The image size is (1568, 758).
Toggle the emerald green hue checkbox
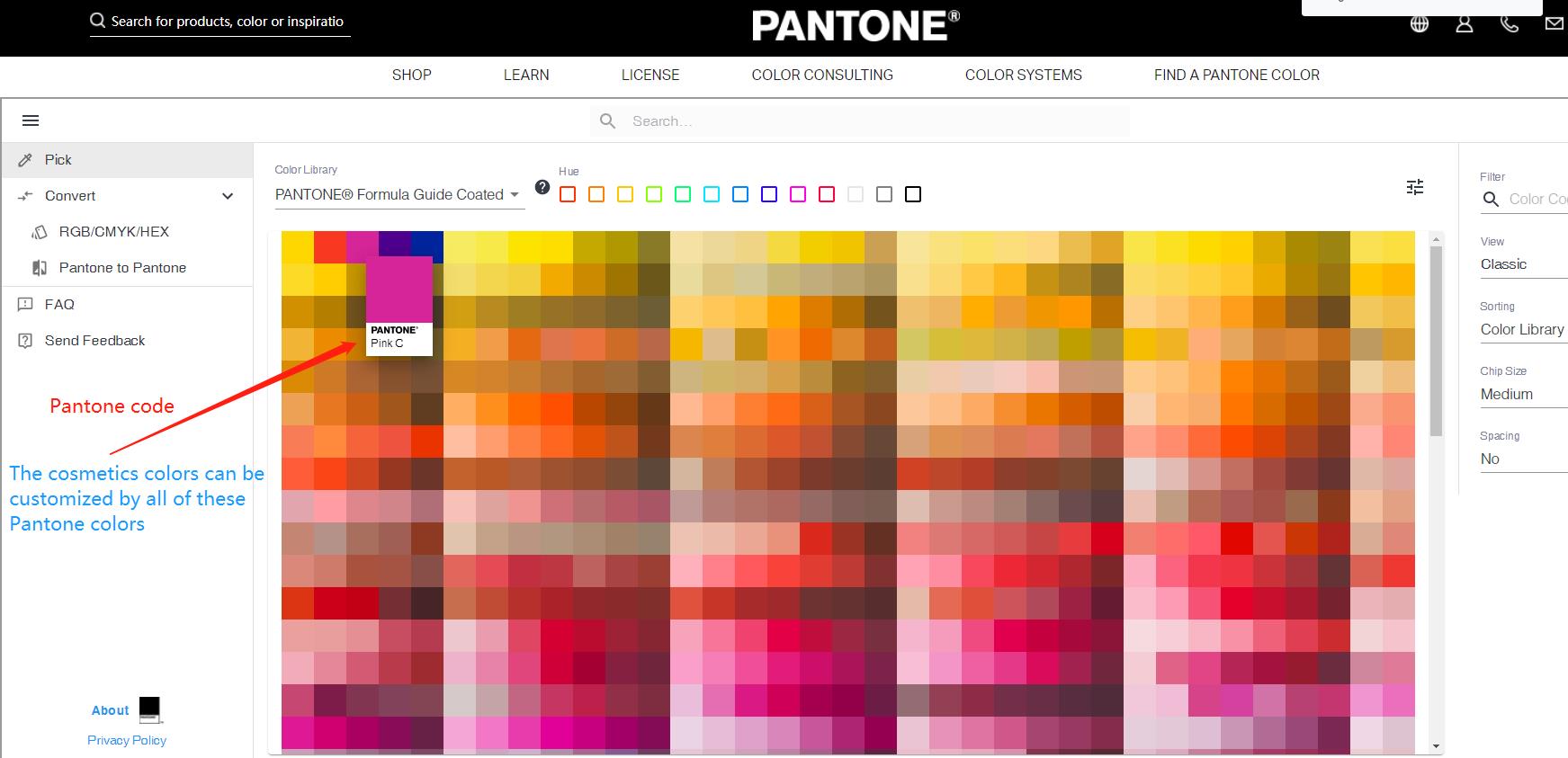683,194
